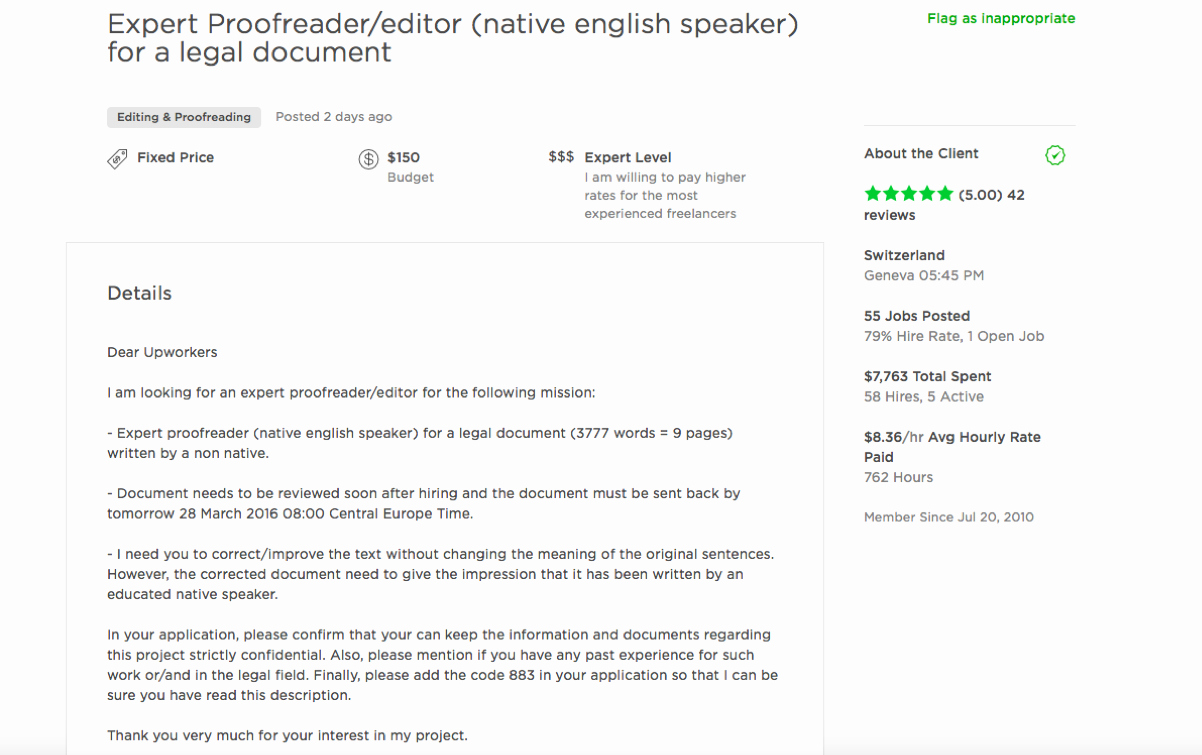Select the Details section heading

point(139,293)
